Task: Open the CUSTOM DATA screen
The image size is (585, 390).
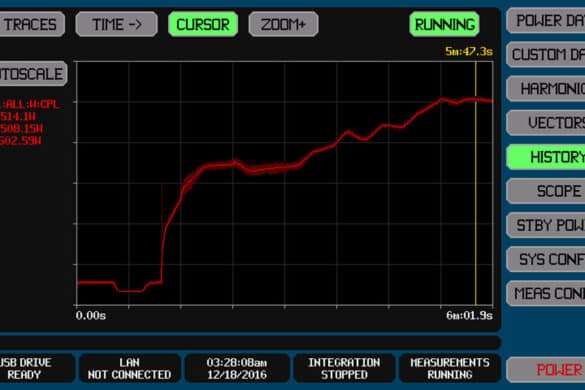Action: tap(546, 55)
